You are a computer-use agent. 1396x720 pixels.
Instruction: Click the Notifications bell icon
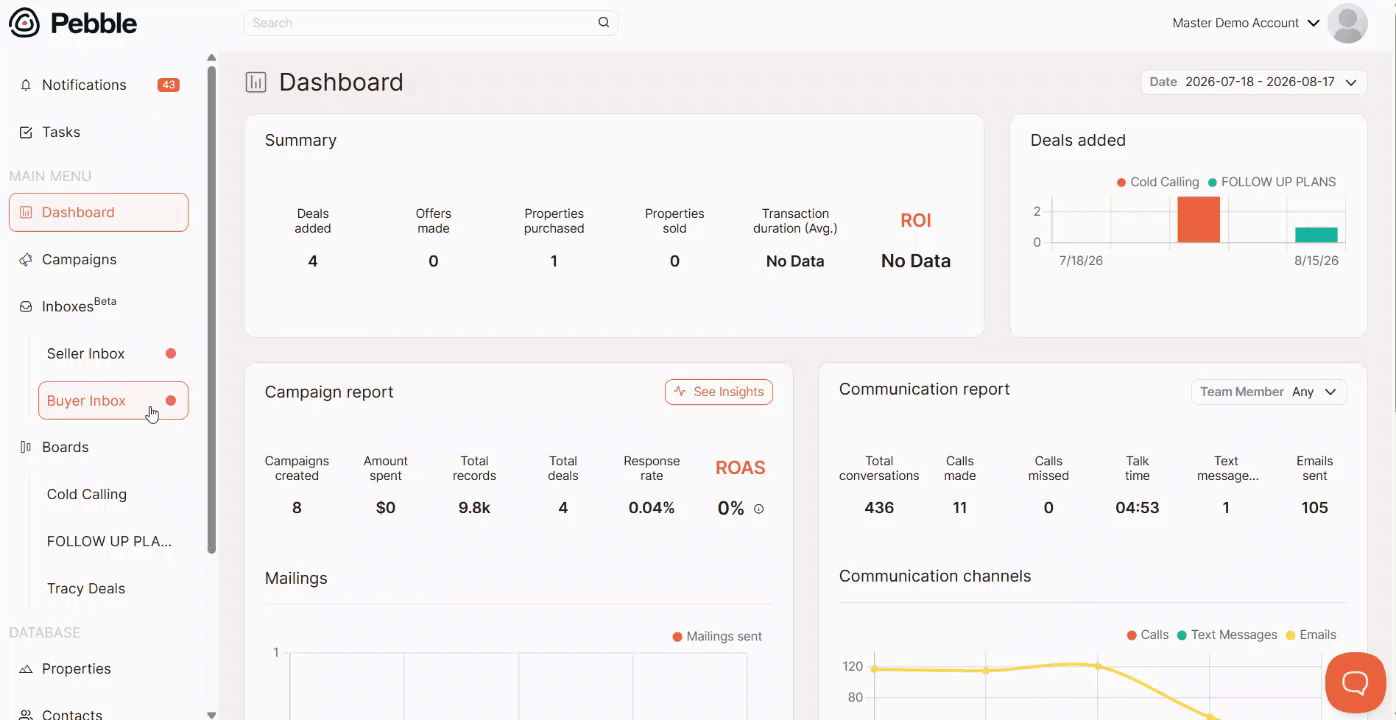click(26, 85)
